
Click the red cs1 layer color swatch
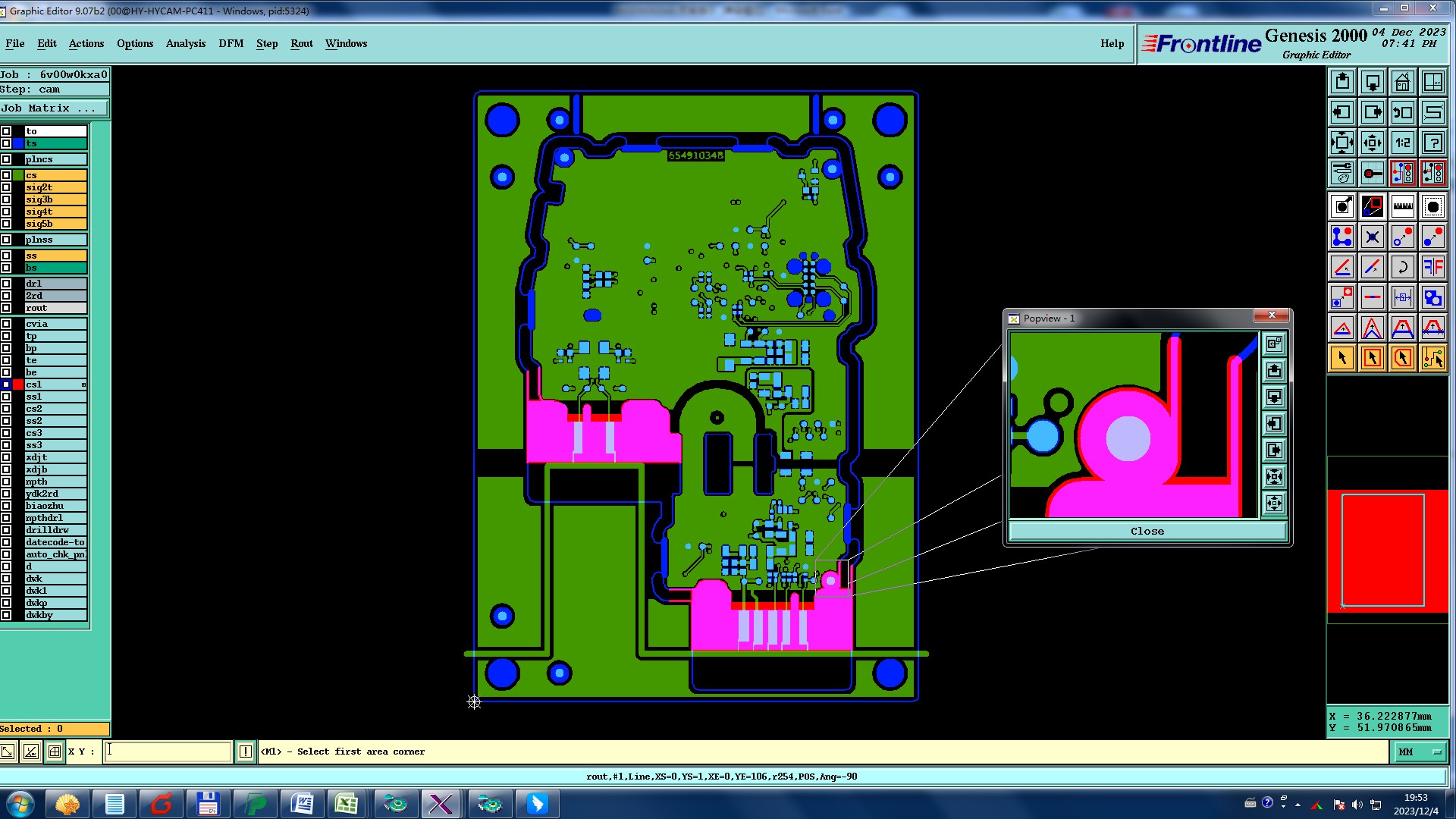pyautogui.click(x=18, y=384)
